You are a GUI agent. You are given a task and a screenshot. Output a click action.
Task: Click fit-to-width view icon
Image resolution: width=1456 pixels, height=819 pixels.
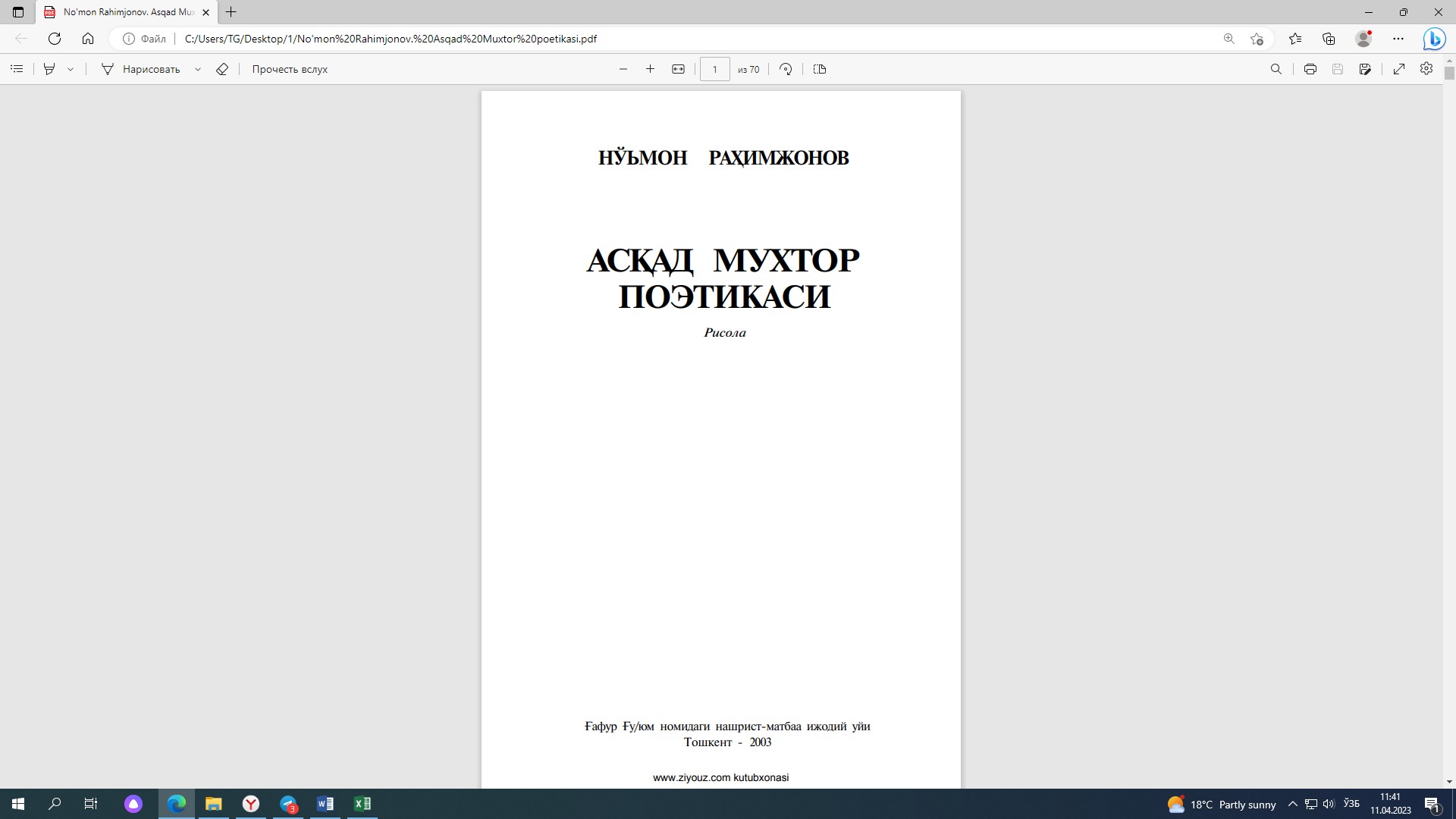(x=679, y=69)
